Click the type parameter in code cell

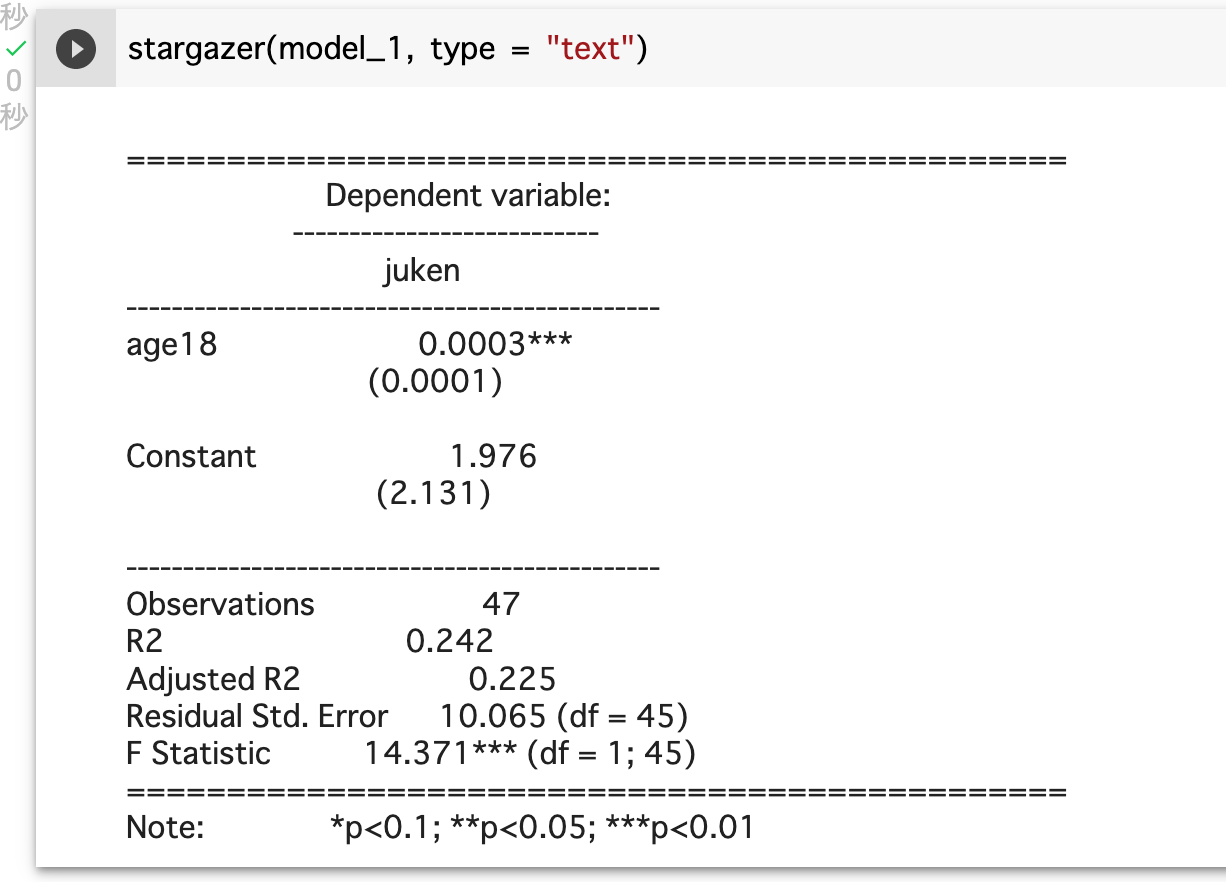click(462, 49)
